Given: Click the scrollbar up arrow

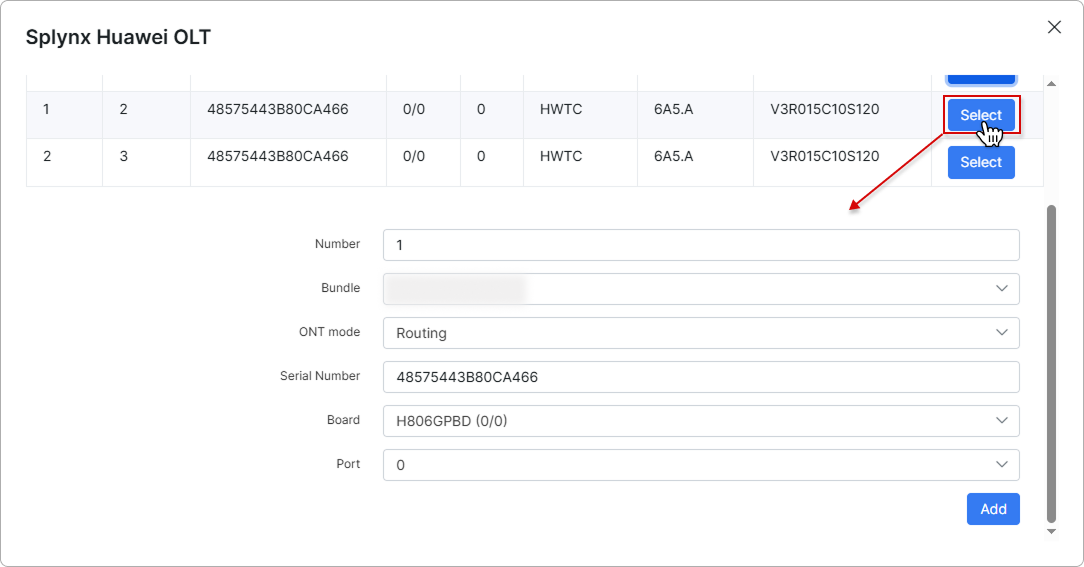Looking at the screenshot, I should [x=1052, y=84].
